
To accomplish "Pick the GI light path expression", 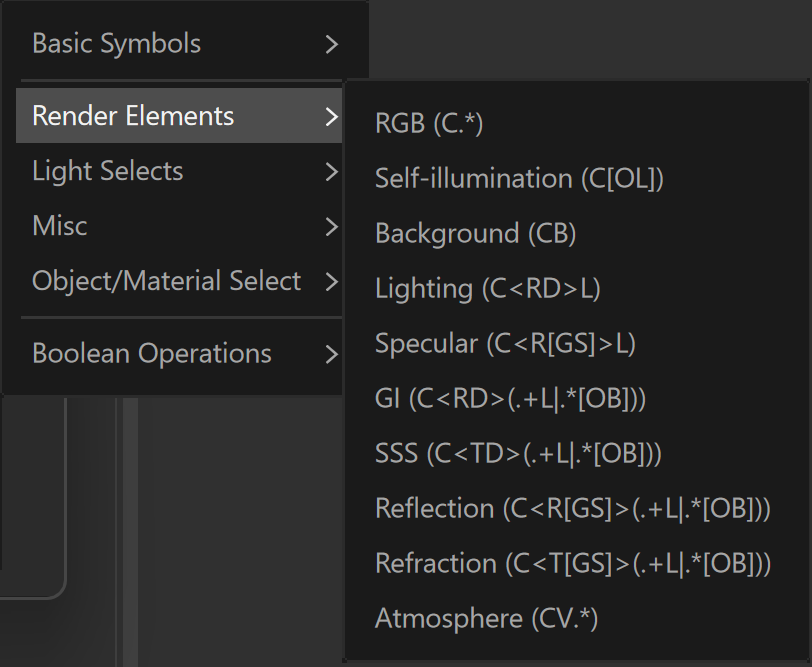I will coord(577,399).
